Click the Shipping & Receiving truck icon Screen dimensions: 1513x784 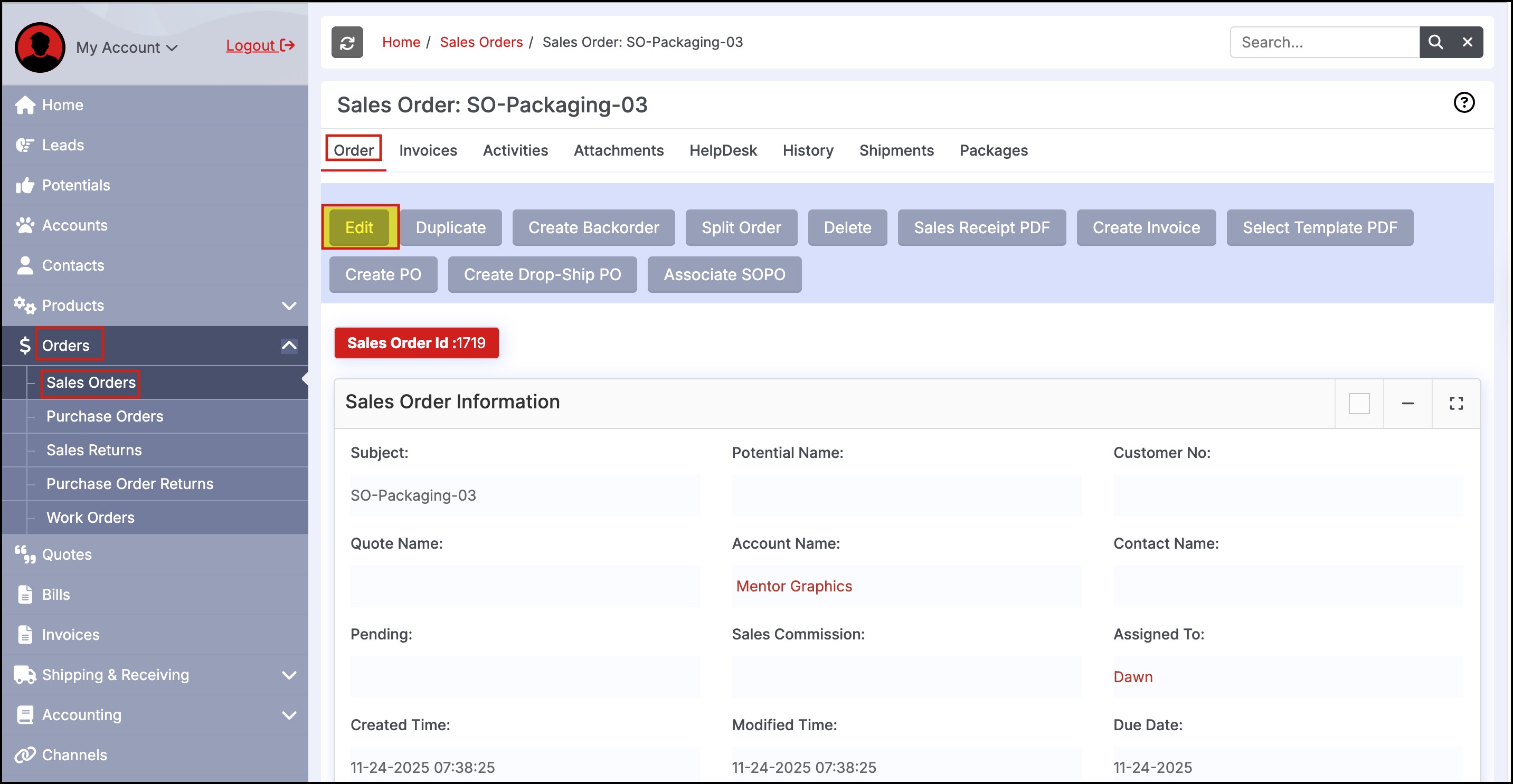(25, 675)
